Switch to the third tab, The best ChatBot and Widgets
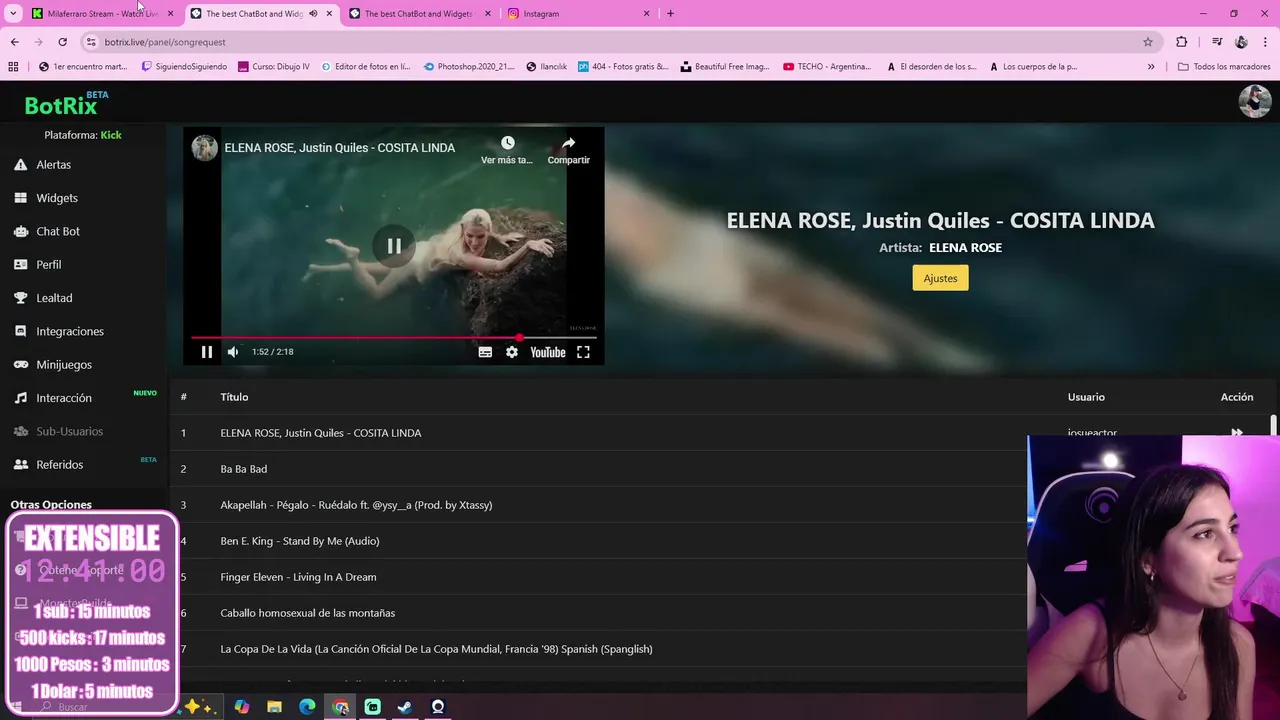Image resolution: width=1280 pixels, height=720 pixels. pyautogui.click(x=420, y=14)
